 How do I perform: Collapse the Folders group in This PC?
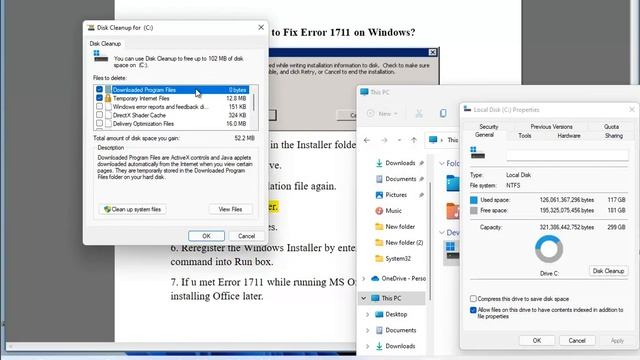(442, 163)
